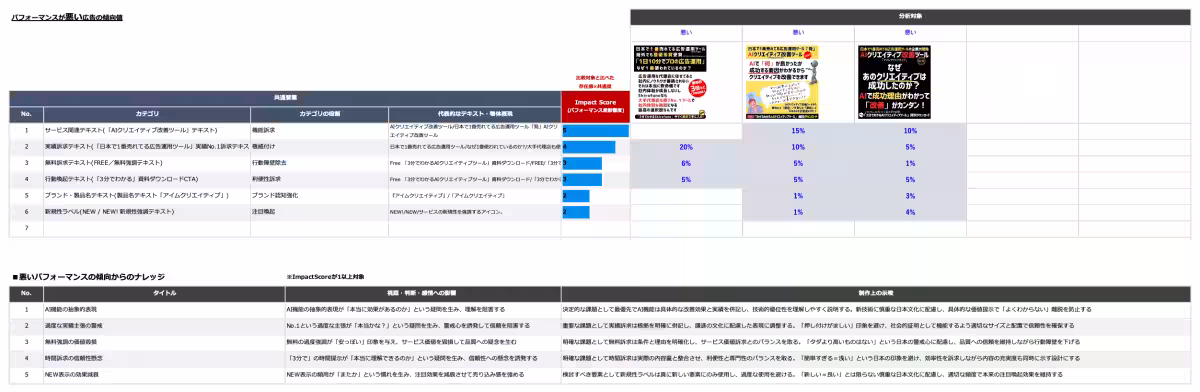1200x392 pixels.
Task: Select the 無料訴求テキスト(FREE) category cell
Action: coord(146,163)
